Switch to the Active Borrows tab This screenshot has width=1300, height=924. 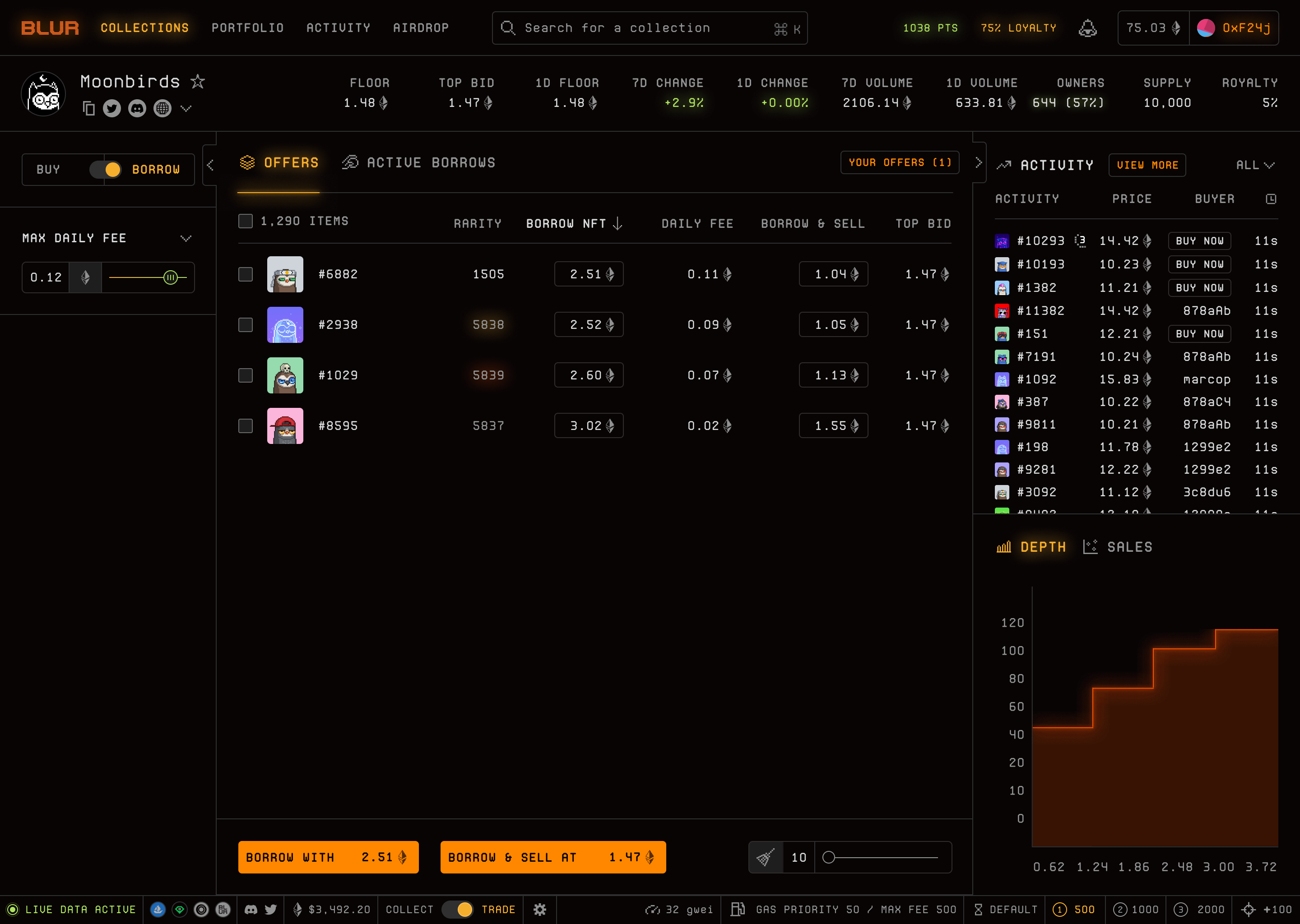click(418, 163)
